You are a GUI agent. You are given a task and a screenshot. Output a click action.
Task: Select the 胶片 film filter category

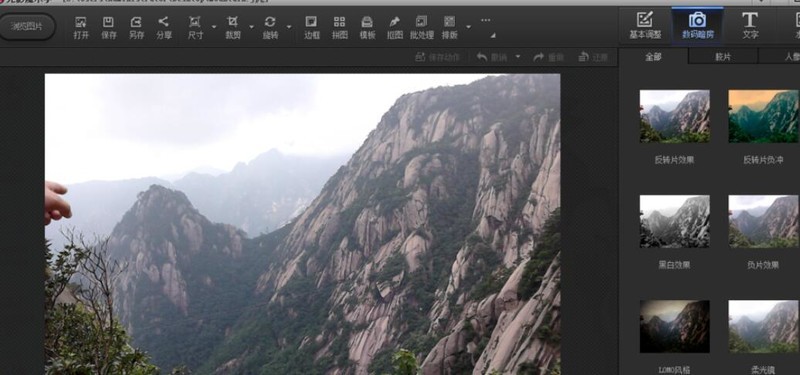pos(722,57)
